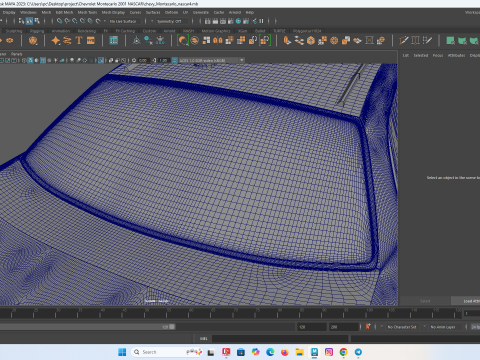Switch to the Sculpting shelf tab
This screenshot has width=480, height=360.
14,31
